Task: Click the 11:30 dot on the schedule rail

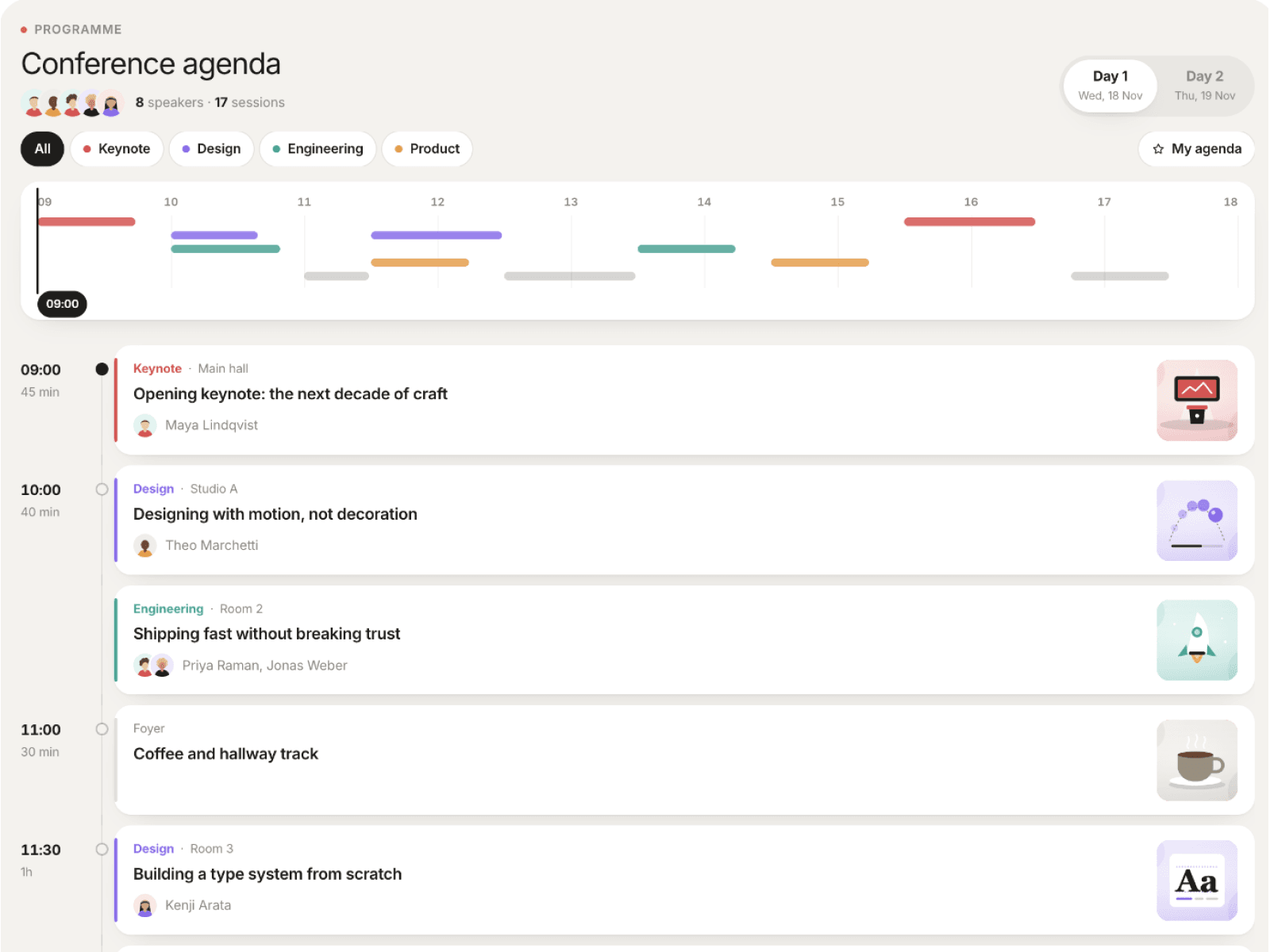Action: tap(102, 850)
